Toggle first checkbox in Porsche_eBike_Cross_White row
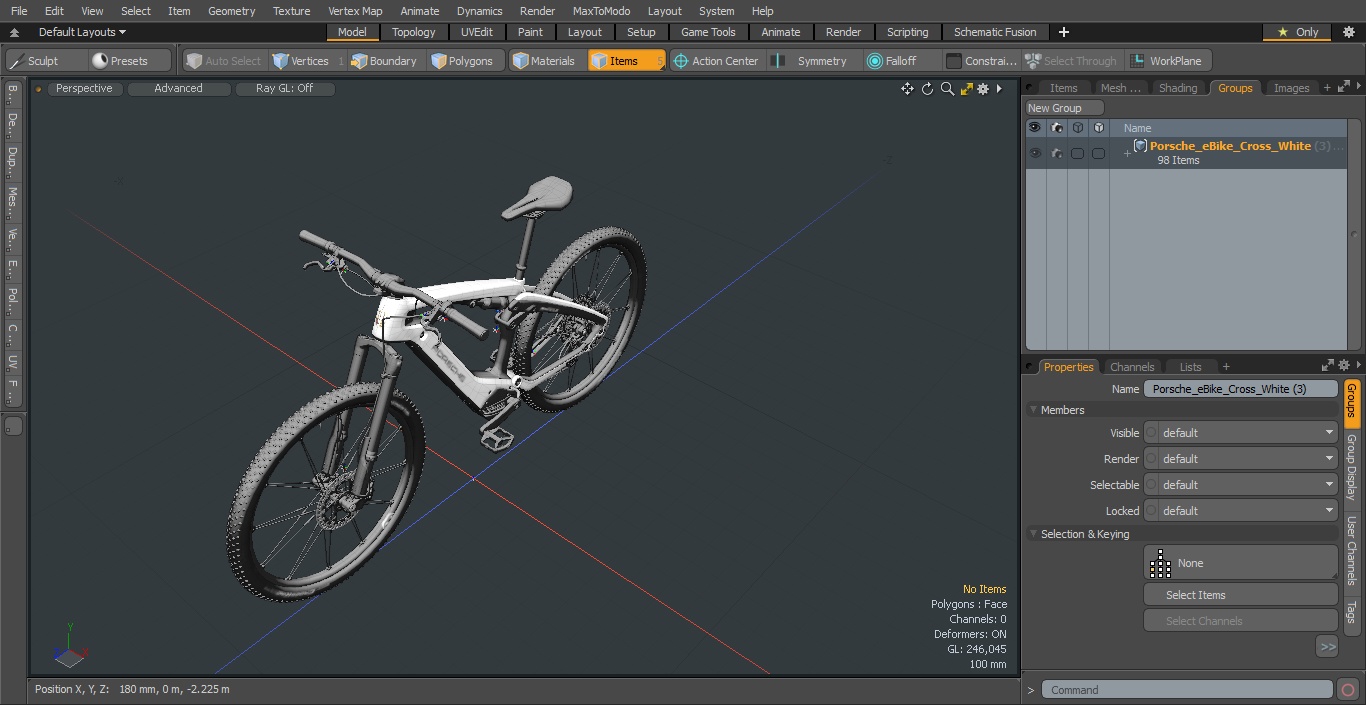 (1077, 153)
